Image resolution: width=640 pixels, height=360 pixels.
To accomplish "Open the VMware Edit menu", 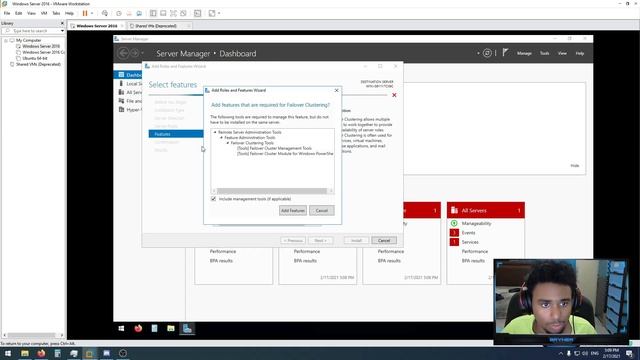I will pyautogui.click(x=19, y=13).
